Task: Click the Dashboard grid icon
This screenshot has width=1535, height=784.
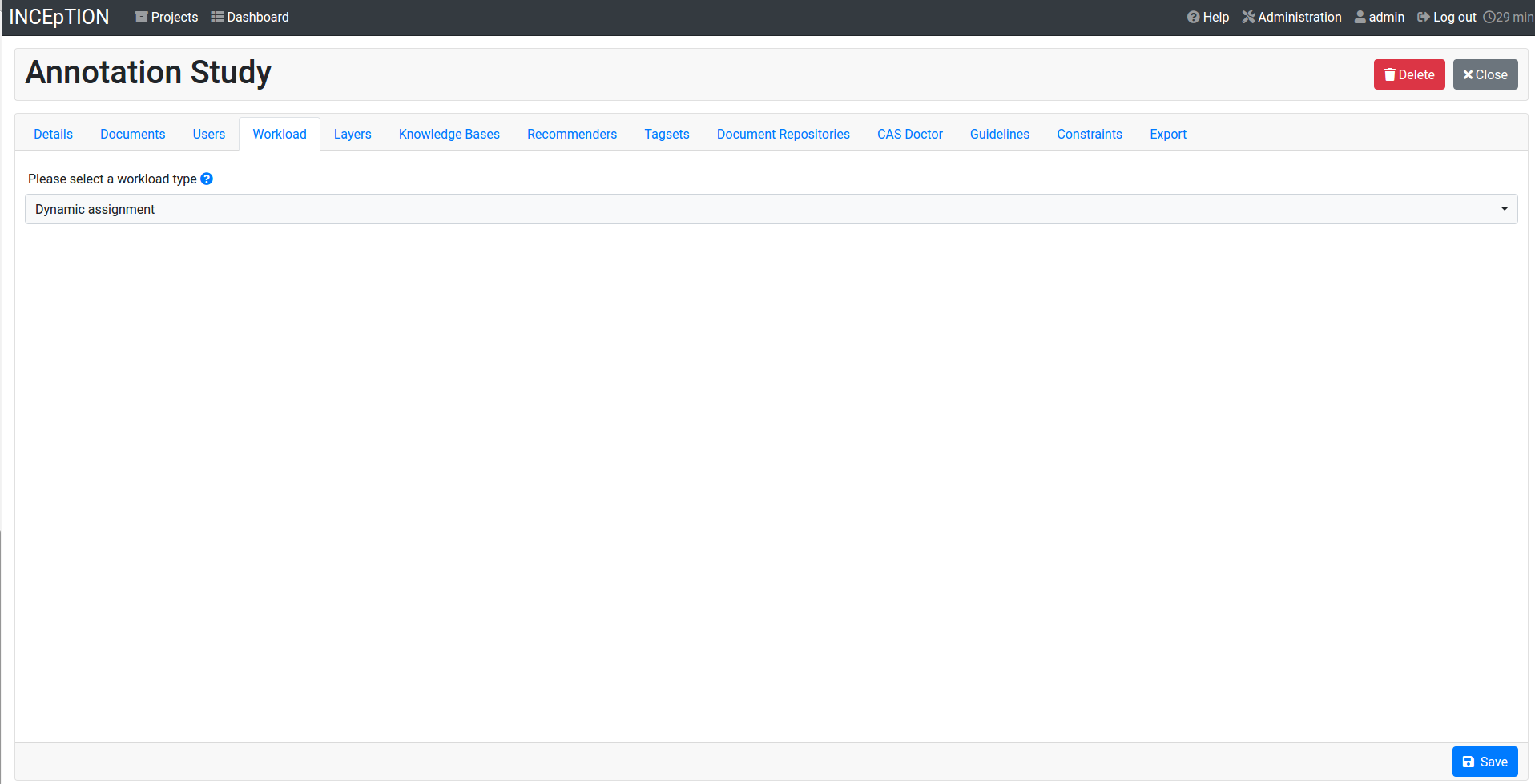Action: pyautogui.click(x=216, y=17)
